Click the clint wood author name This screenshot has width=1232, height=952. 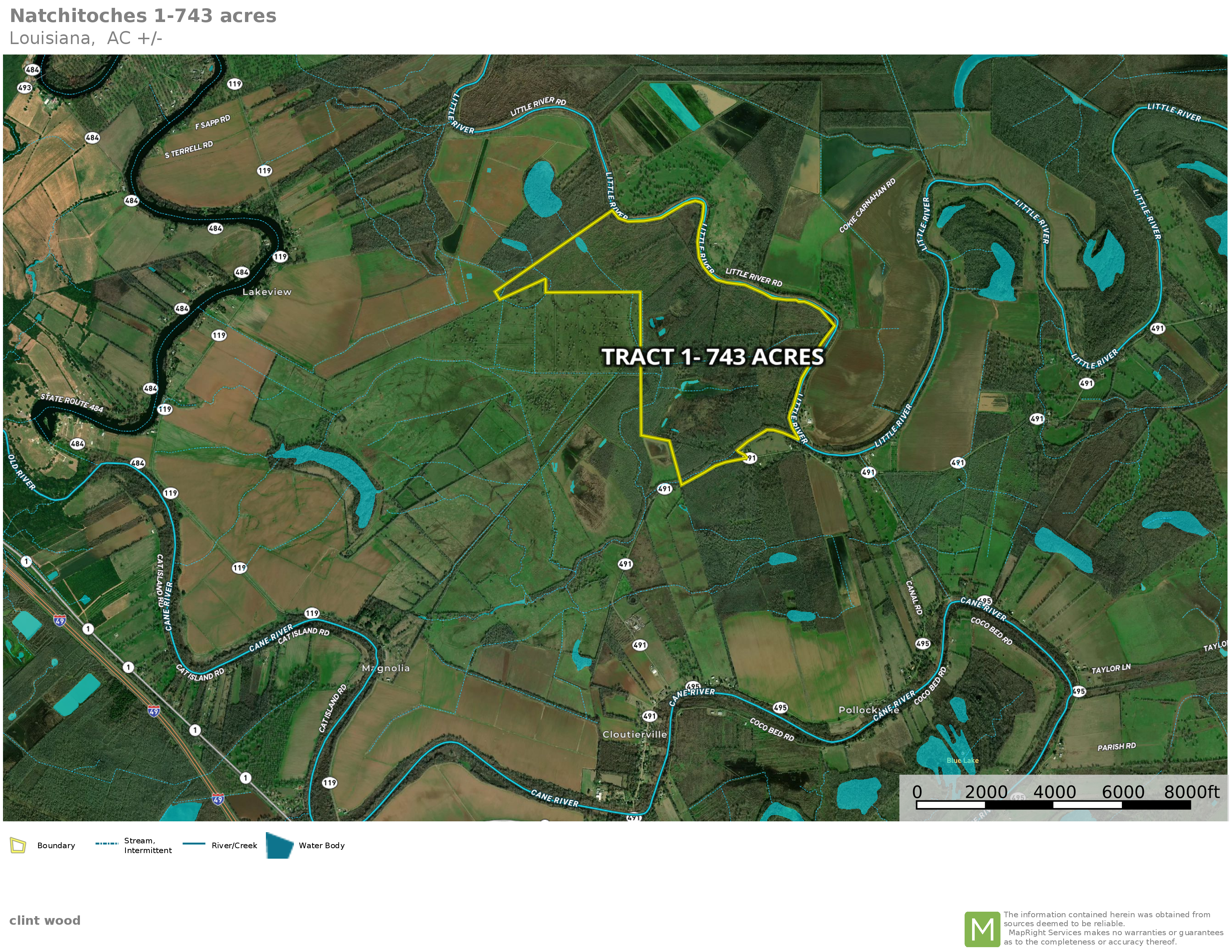[44, 920]
